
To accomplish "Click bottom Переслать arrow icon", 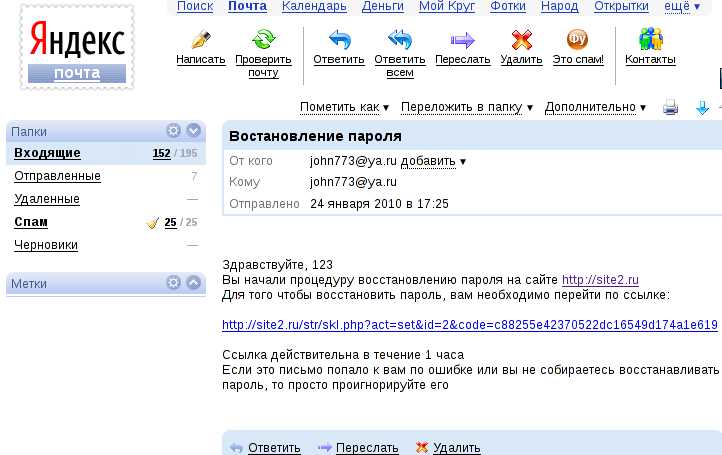I will coord(325,447).
